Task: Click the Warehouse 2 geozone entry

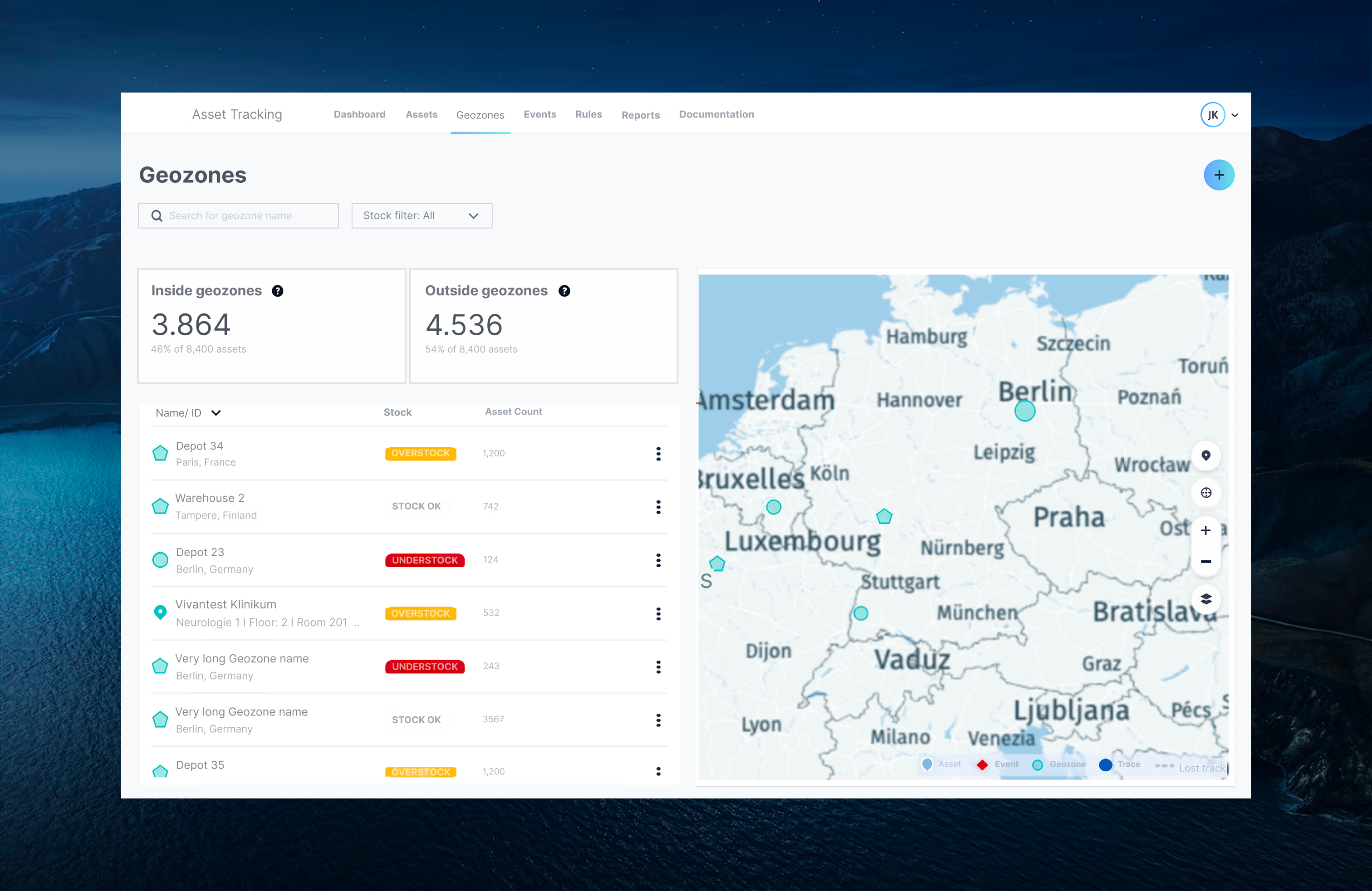Action: 210,499
